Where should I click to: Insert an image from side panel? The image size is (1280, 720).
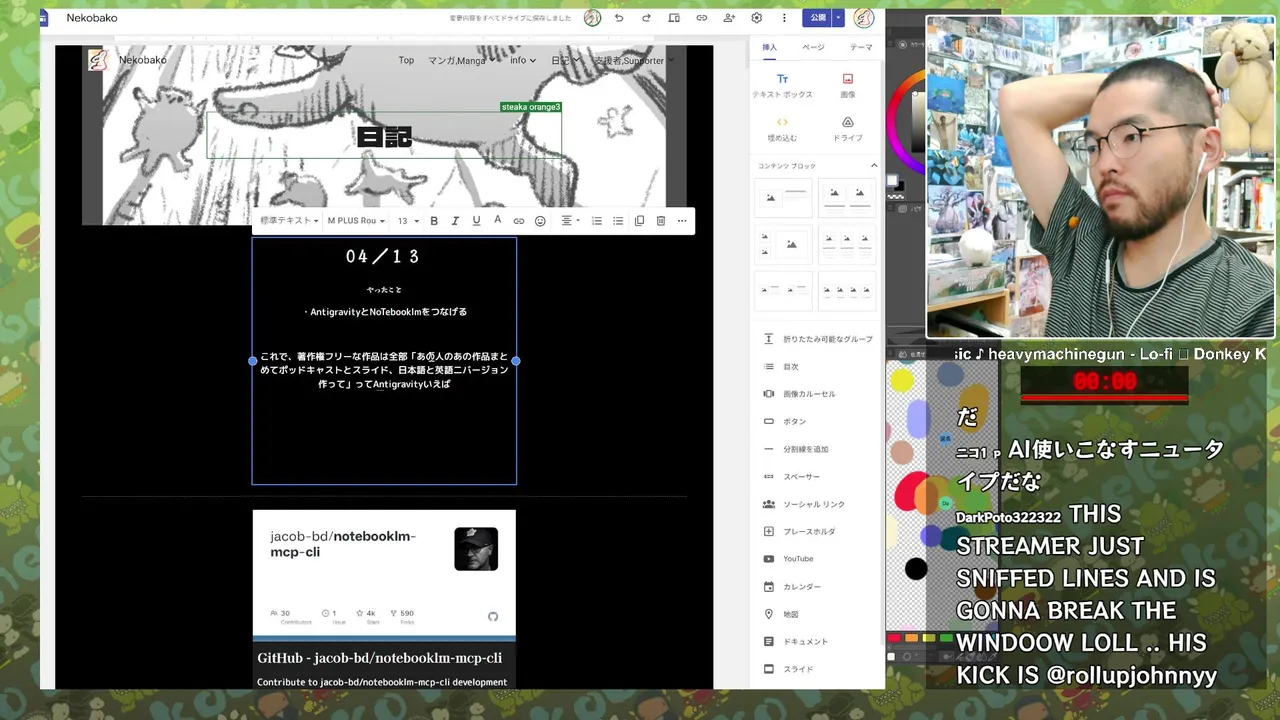pyautogui.click(x=847, y=85)
